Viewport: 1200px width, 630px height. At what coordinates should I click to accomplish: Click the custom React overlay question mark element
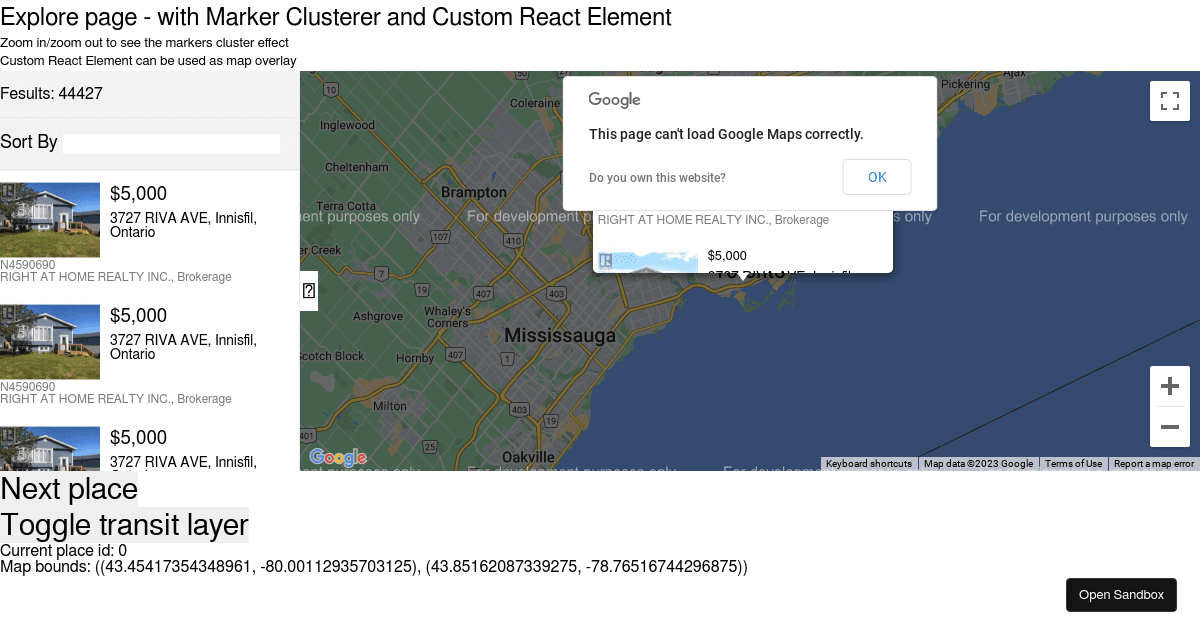[308, 290]
